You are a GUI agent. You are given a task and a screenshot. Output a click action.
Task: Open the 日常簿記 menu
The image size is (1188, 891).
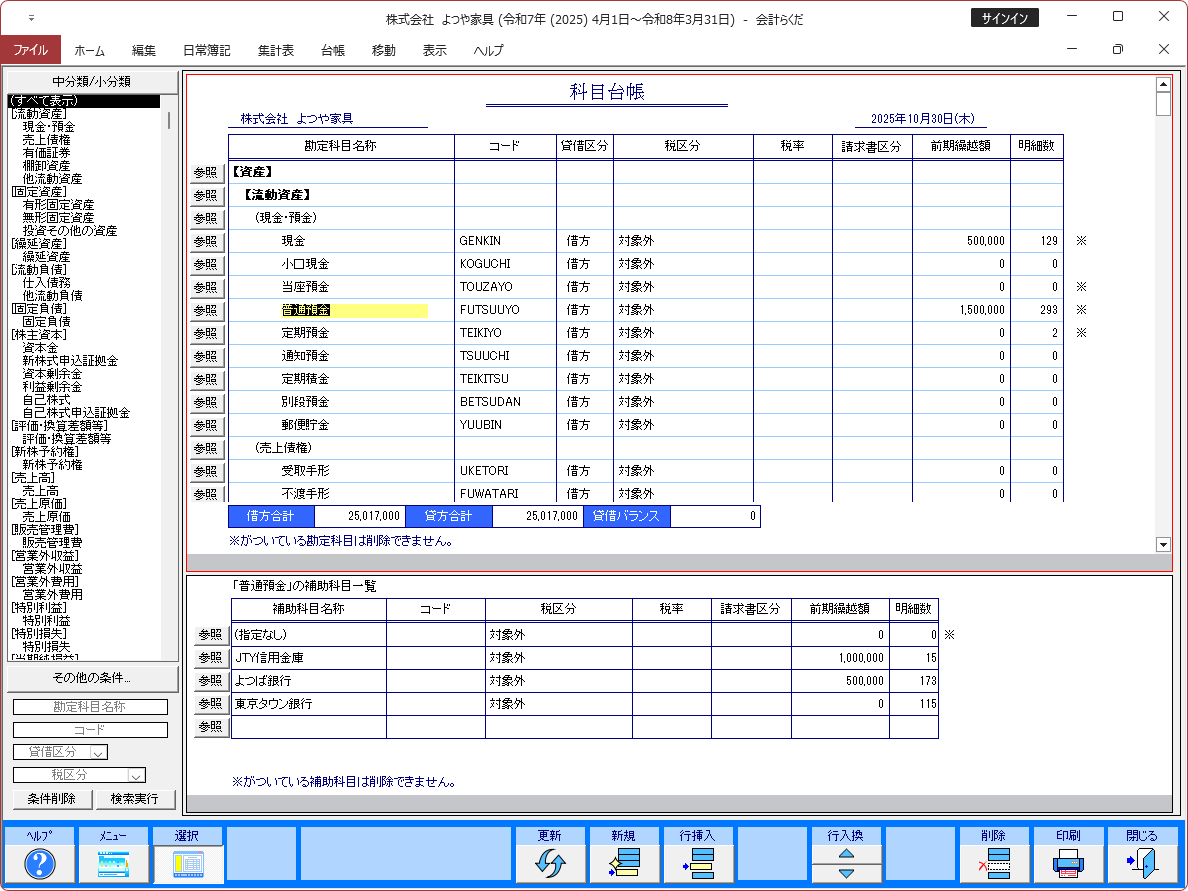[x=206, y=50]
